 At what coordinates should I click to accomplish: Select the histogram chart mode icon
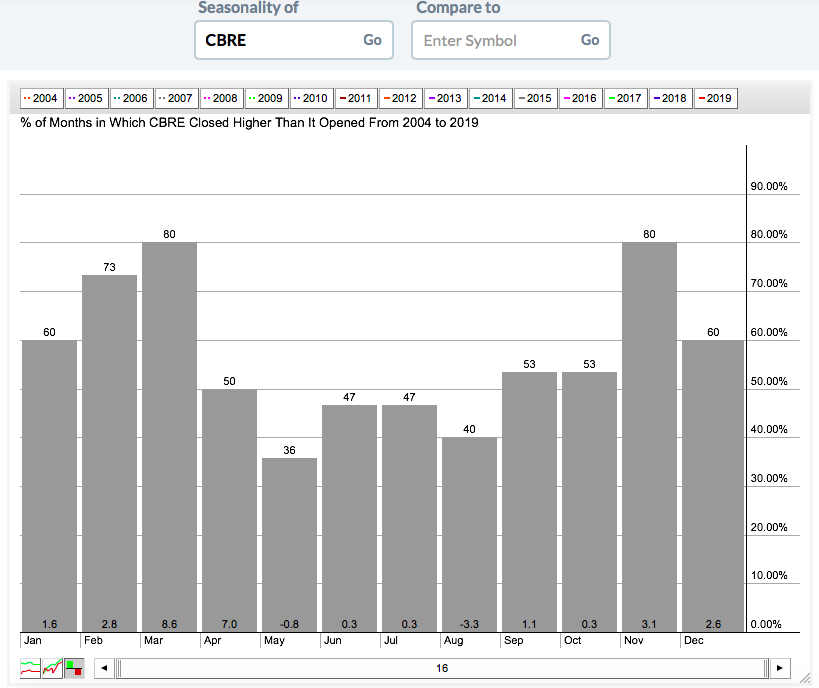pyautogui.click(x=73, y=668)
